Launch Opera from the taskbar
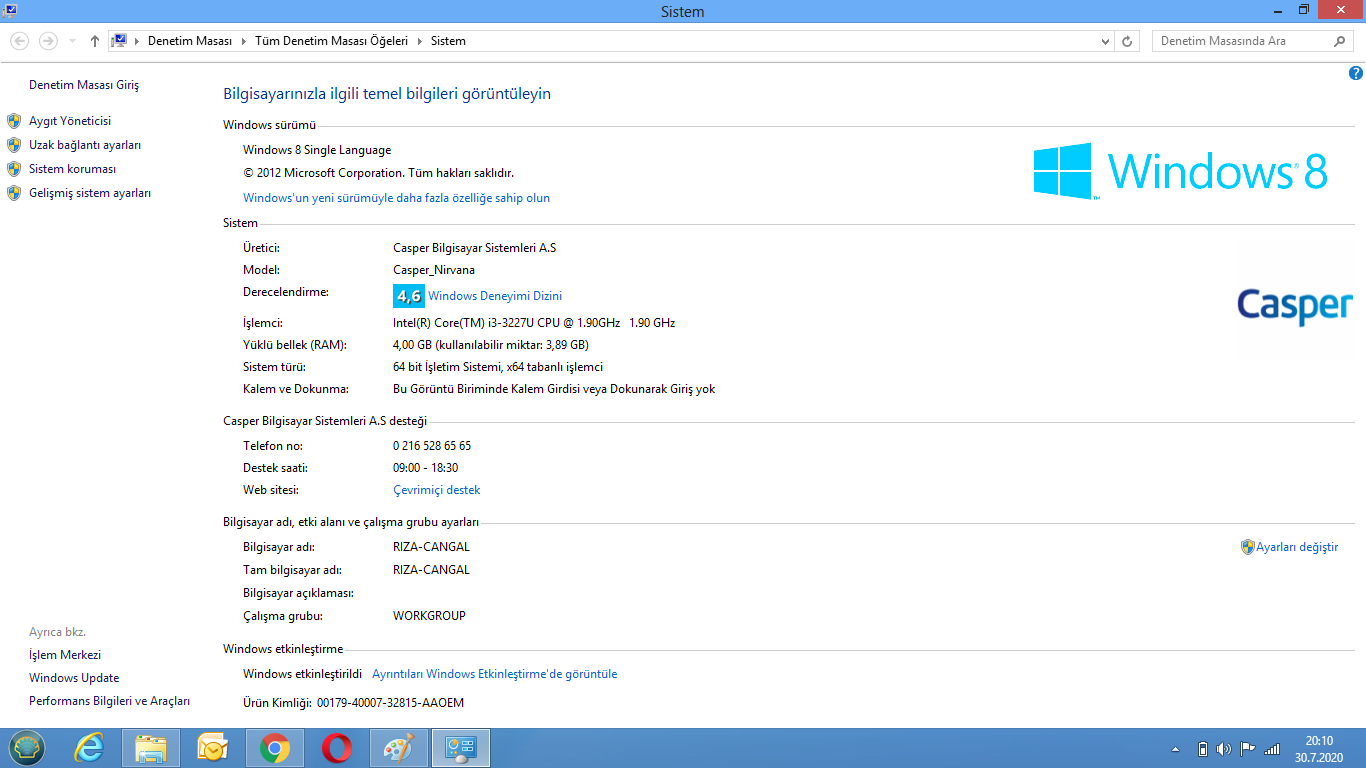The width and height of the screenshot is (1366, 768). (337, 748)
